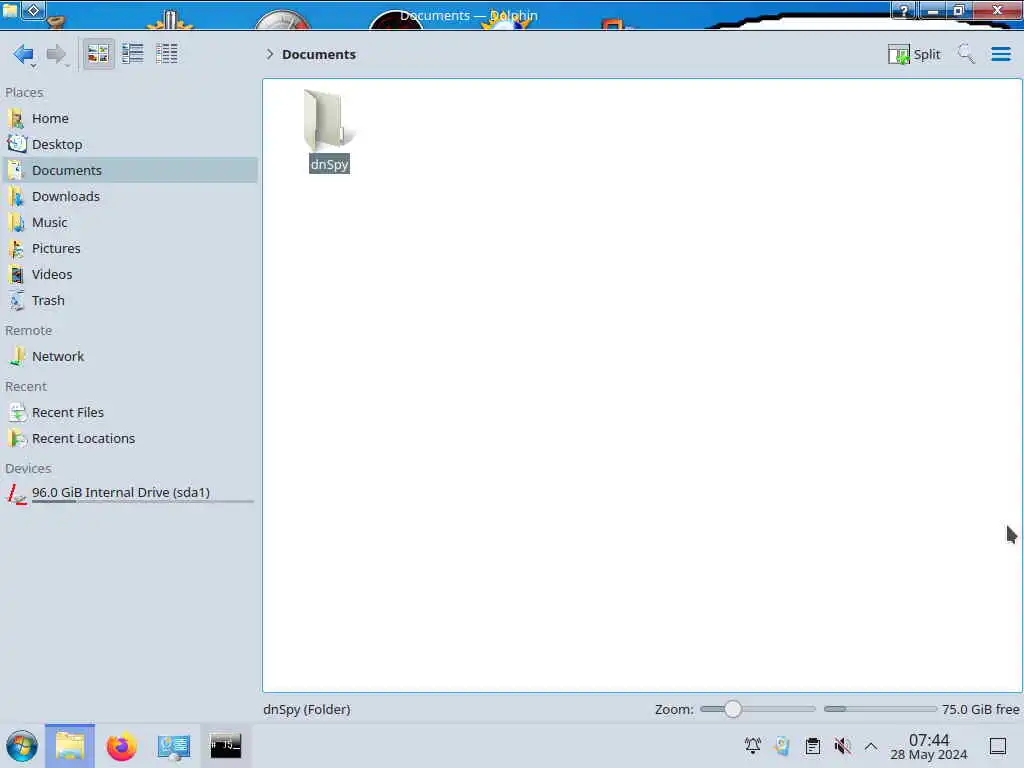The image size is (1024, 768).
Task: Click the Music folder icon
Action: [17, 222]
